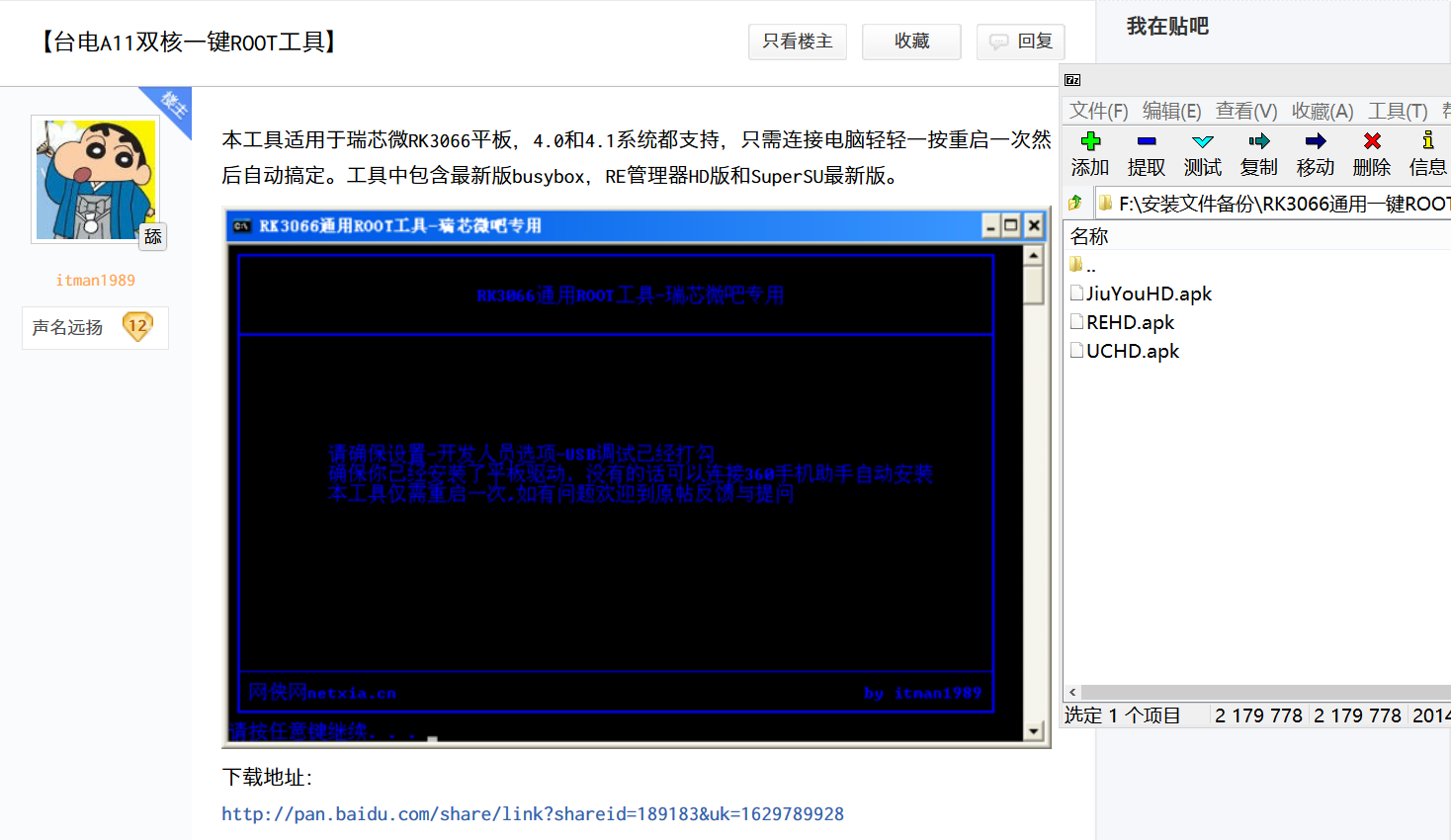Click the 7-Zip path address field
The image size is (1451, 840).
click(1273, 204)
